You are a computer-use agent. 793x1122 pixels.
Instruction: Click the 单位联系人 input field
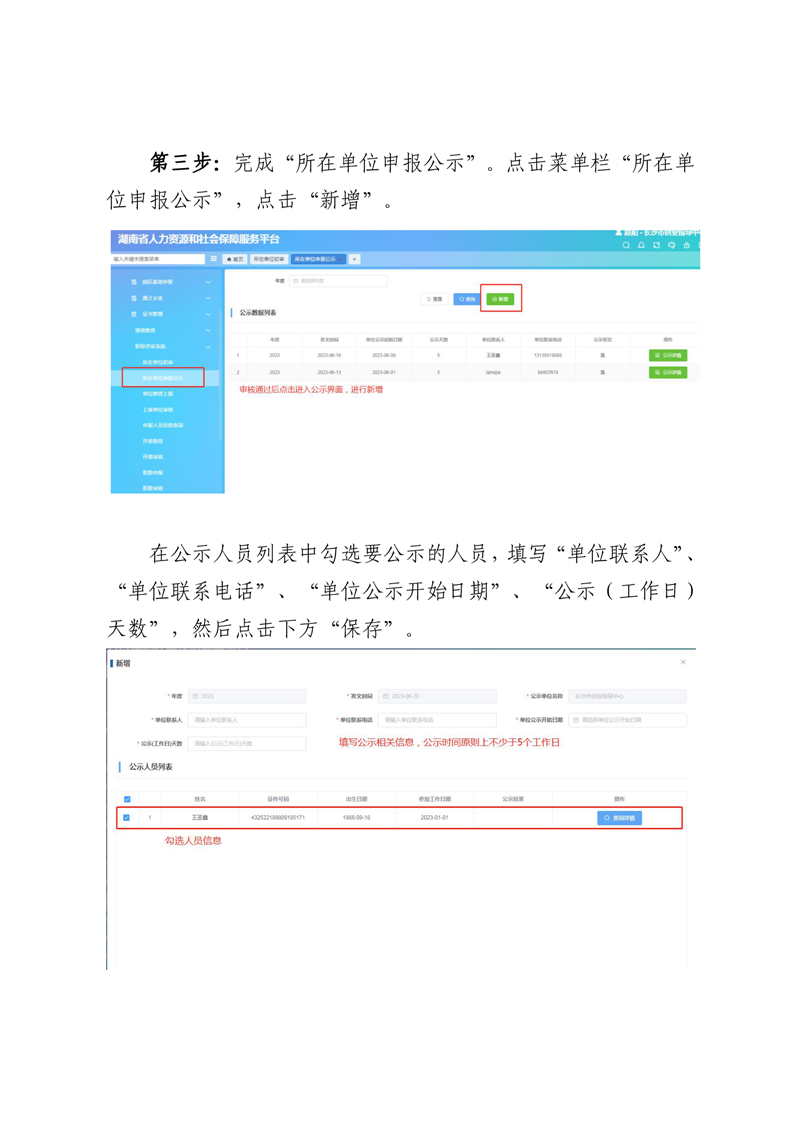[x=247, y=720]
